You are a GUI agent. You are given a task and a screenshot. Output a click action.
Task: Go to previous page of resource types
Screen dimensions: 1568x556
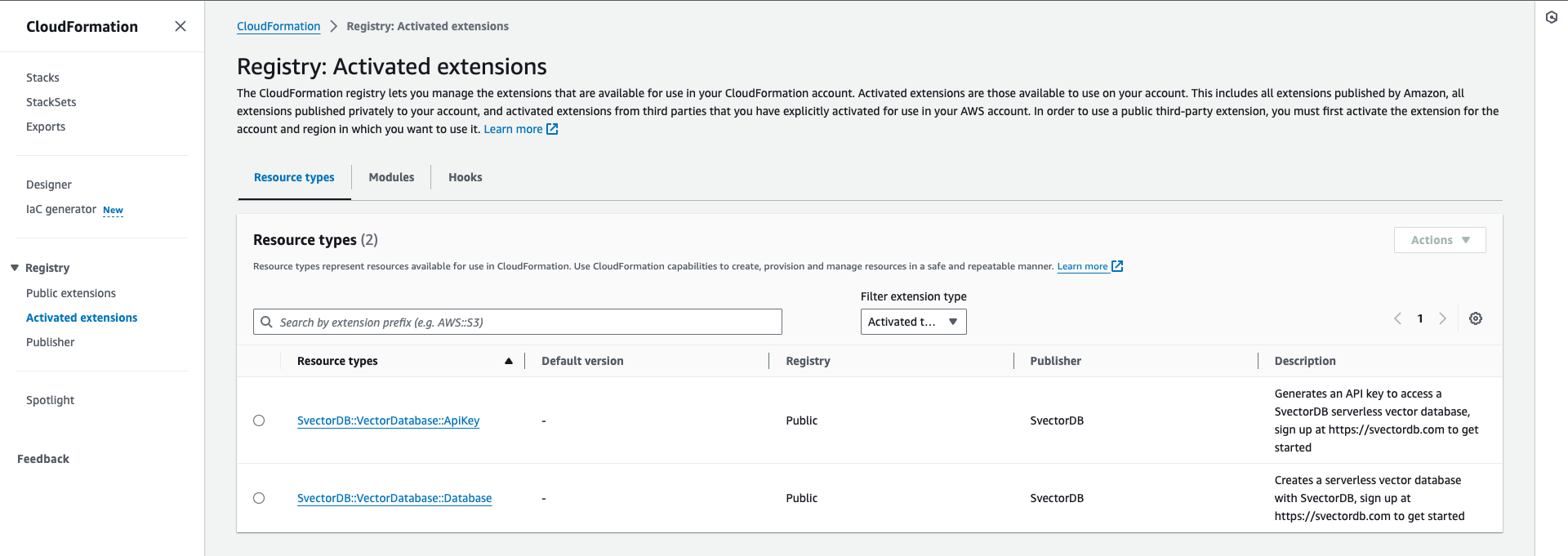[1397, 318]
